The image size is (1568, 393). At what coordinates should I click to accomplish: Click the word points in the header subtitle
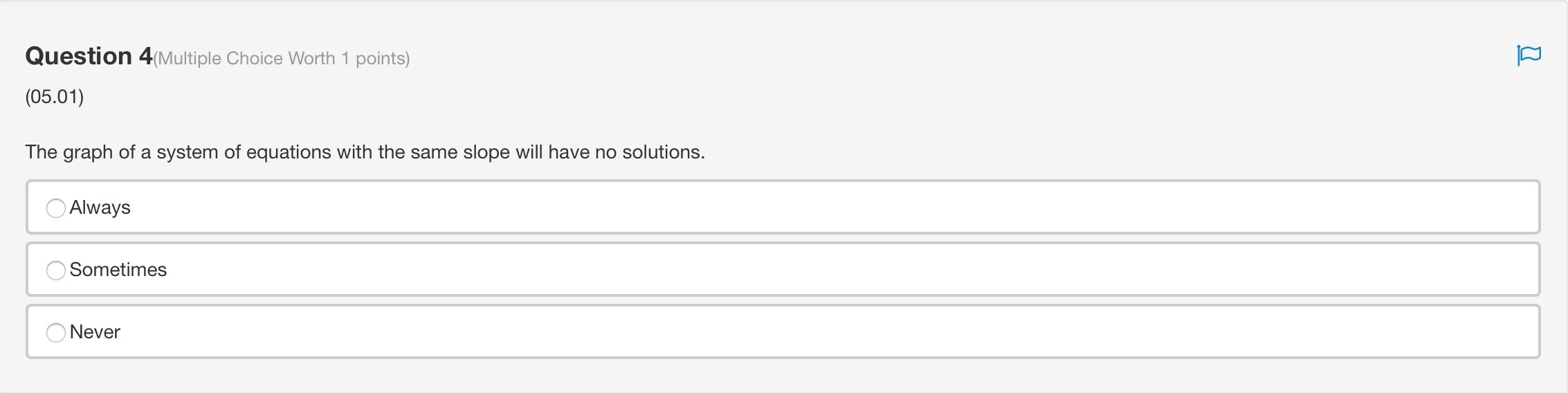click(380, 59)
